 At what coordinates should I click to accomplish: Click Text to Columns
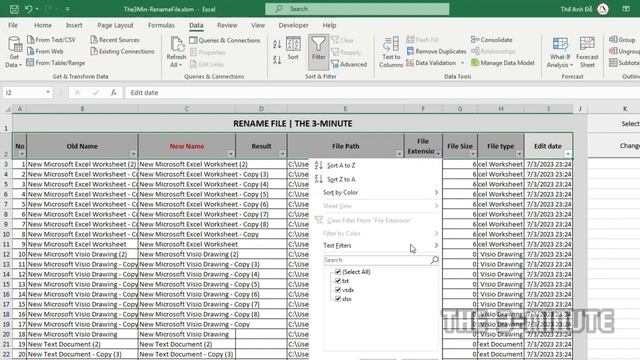pos(391,52)
